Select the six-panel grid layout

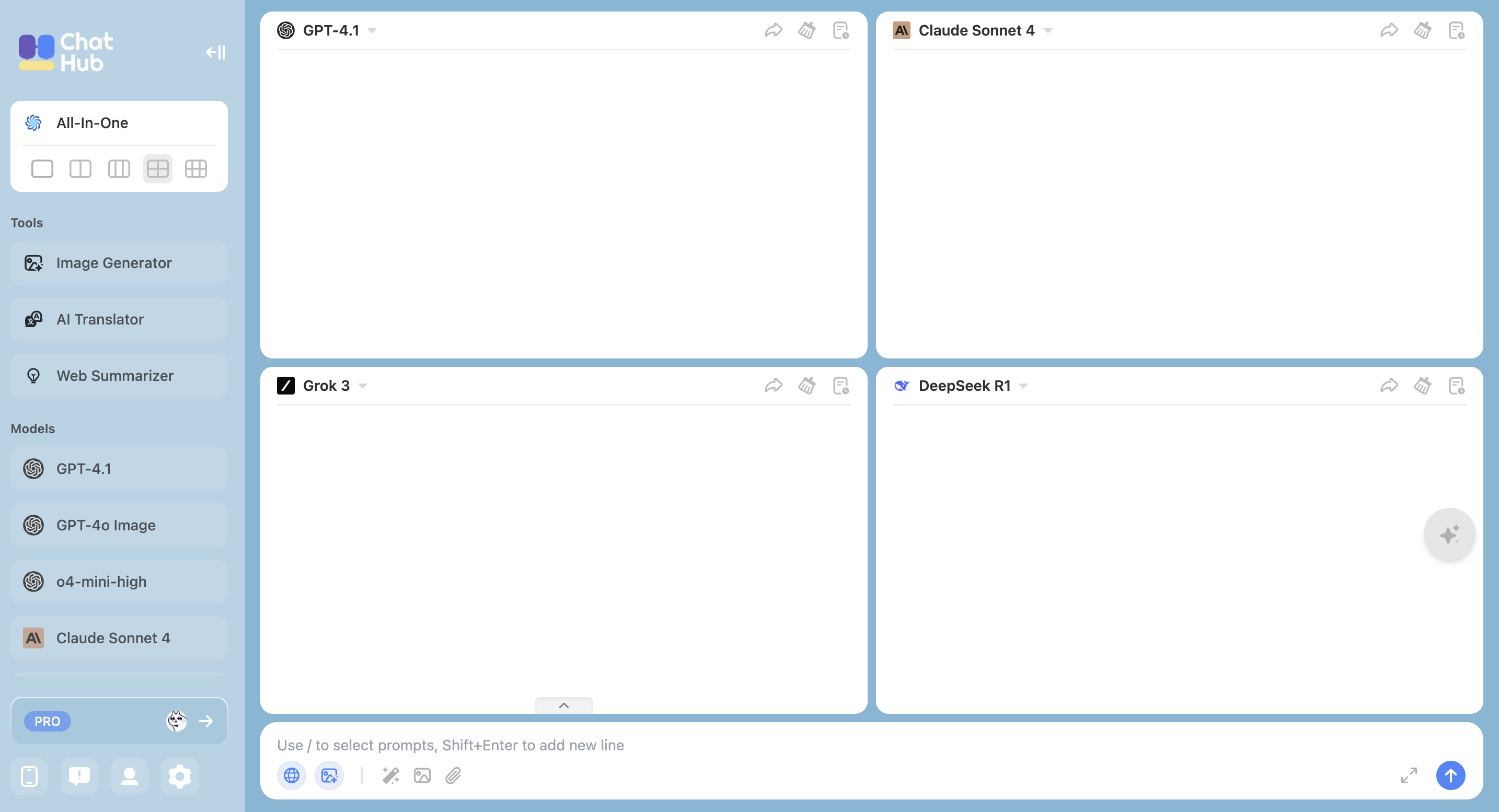195,169
